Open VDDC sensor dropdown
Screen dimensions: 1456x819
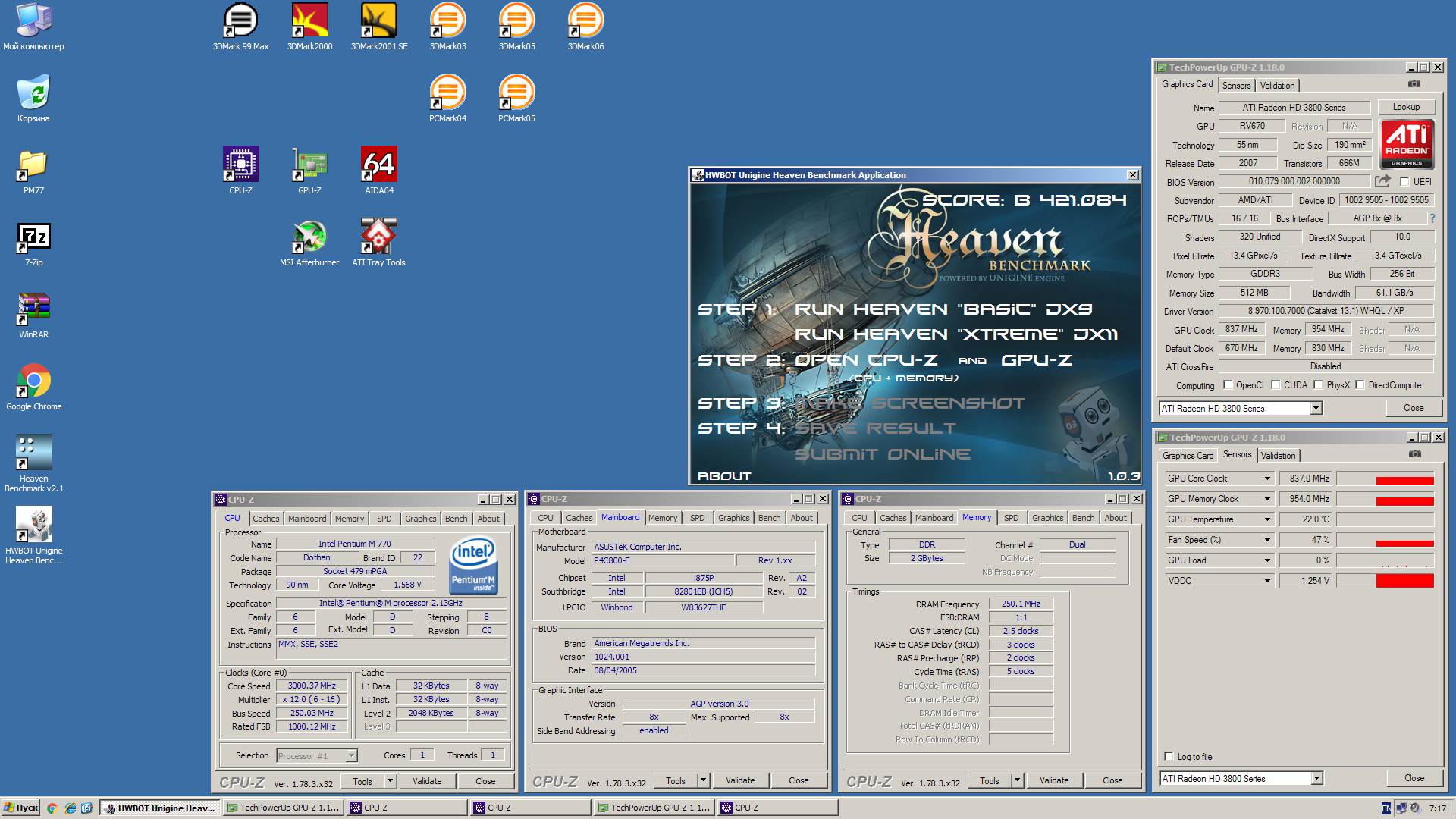pyautogui.click(x=1267, y=581)
